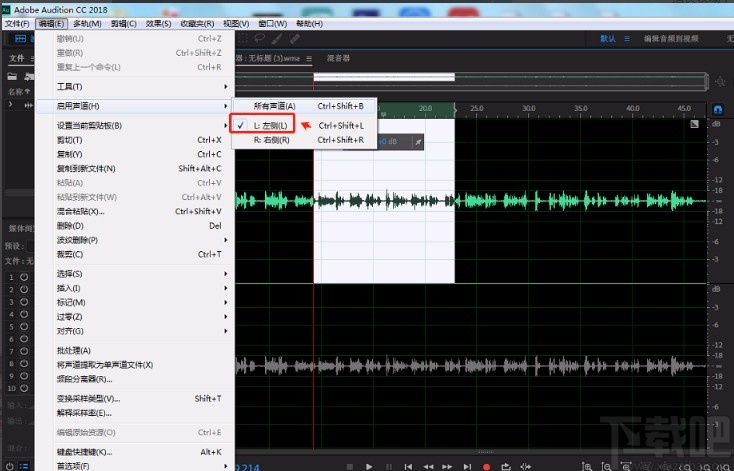This screenshot has height=471, width=734.
Task: Select the 默认 workspace
Action: point(608,38)
